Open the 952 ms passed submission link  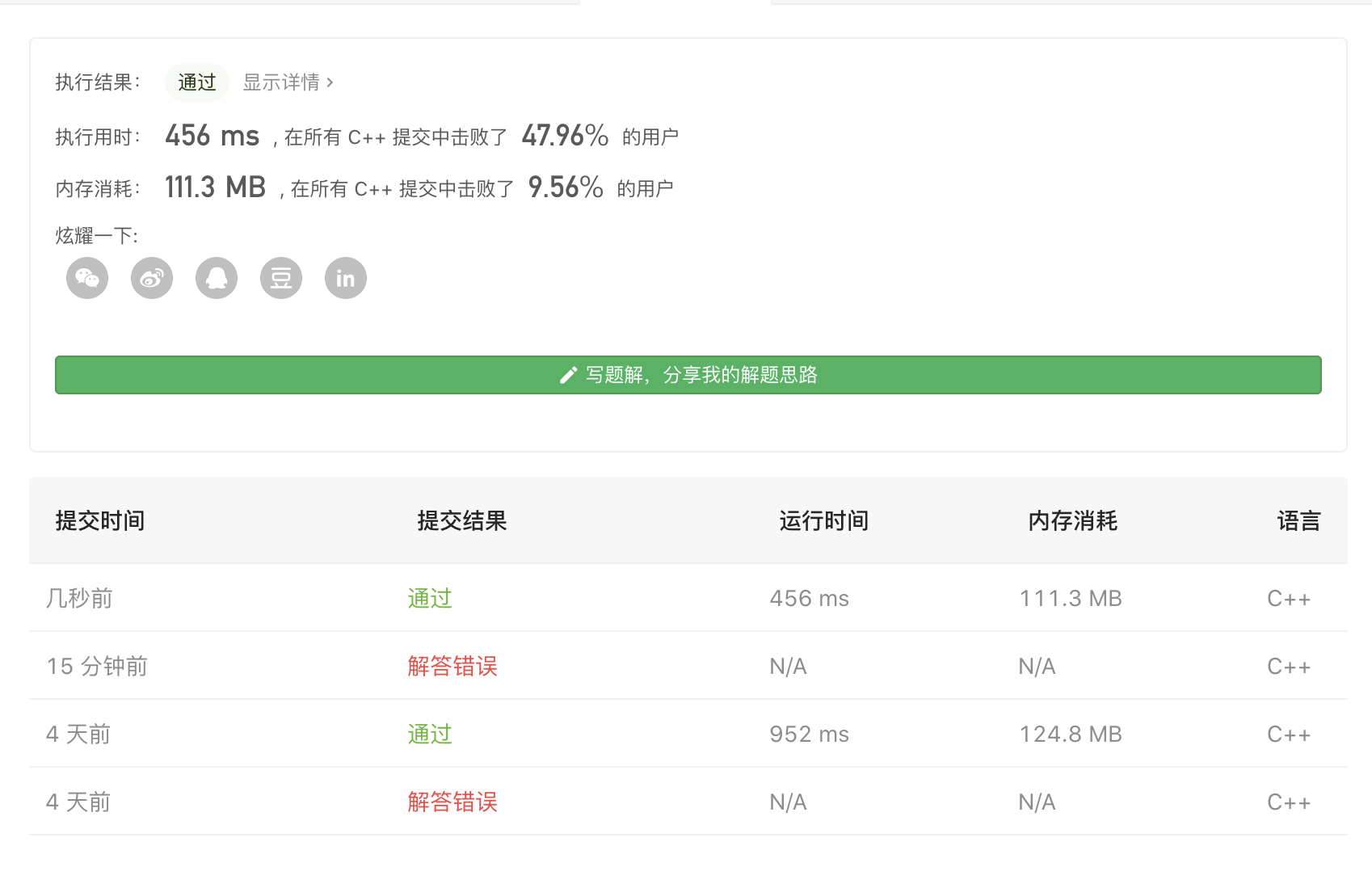(430, 735)
